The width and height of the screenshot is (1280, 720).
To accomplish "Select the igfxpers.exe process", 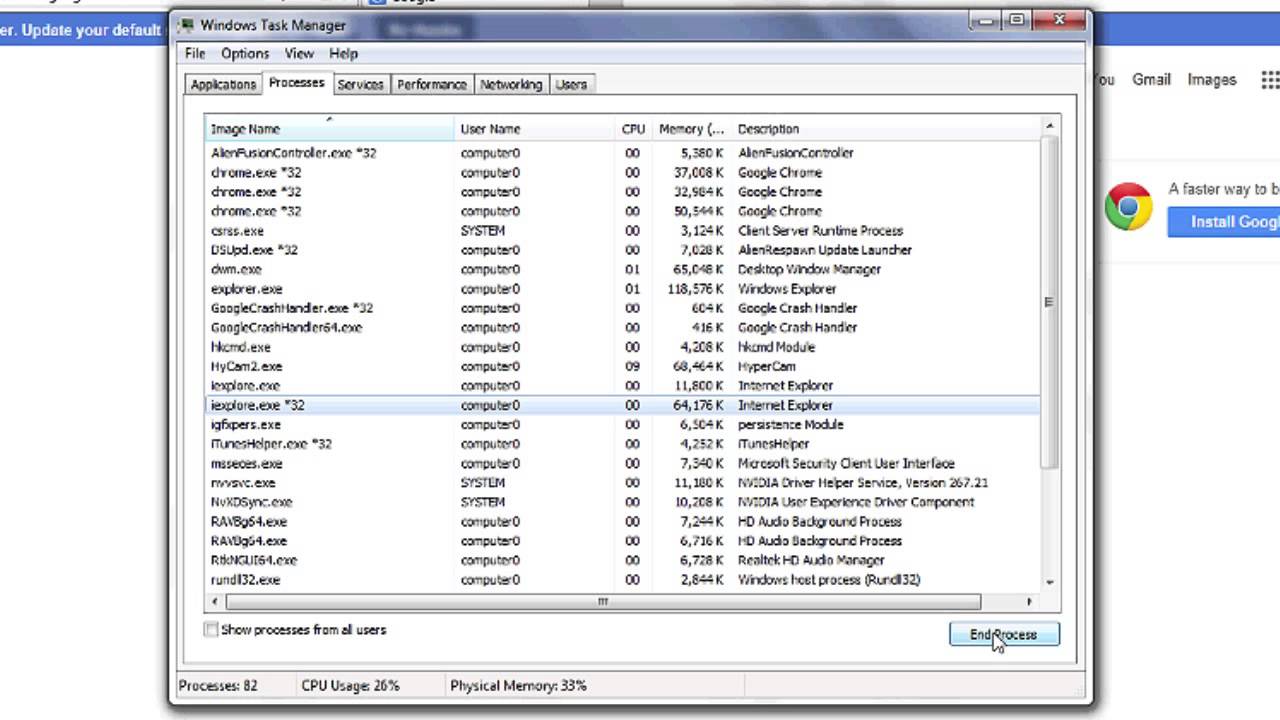I will [x=622, y=424].
